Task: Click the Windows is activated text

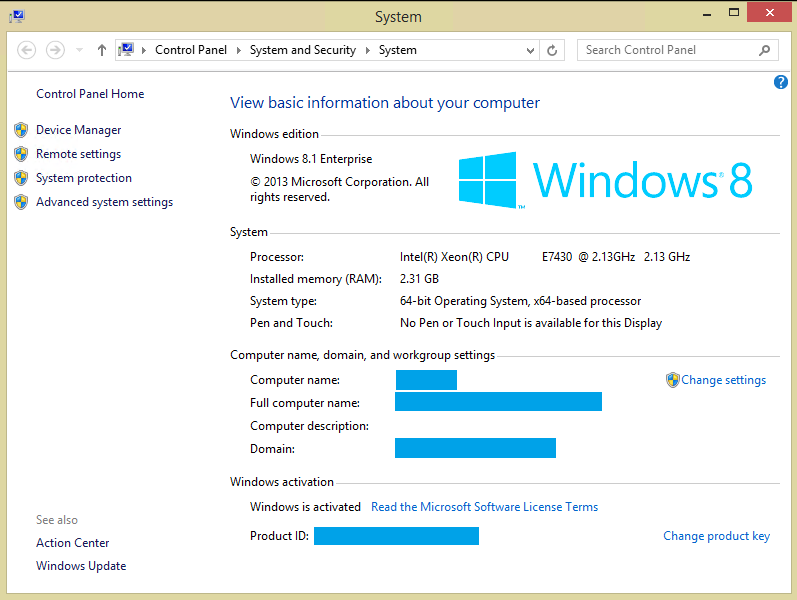Action: (x=305, y=507)
